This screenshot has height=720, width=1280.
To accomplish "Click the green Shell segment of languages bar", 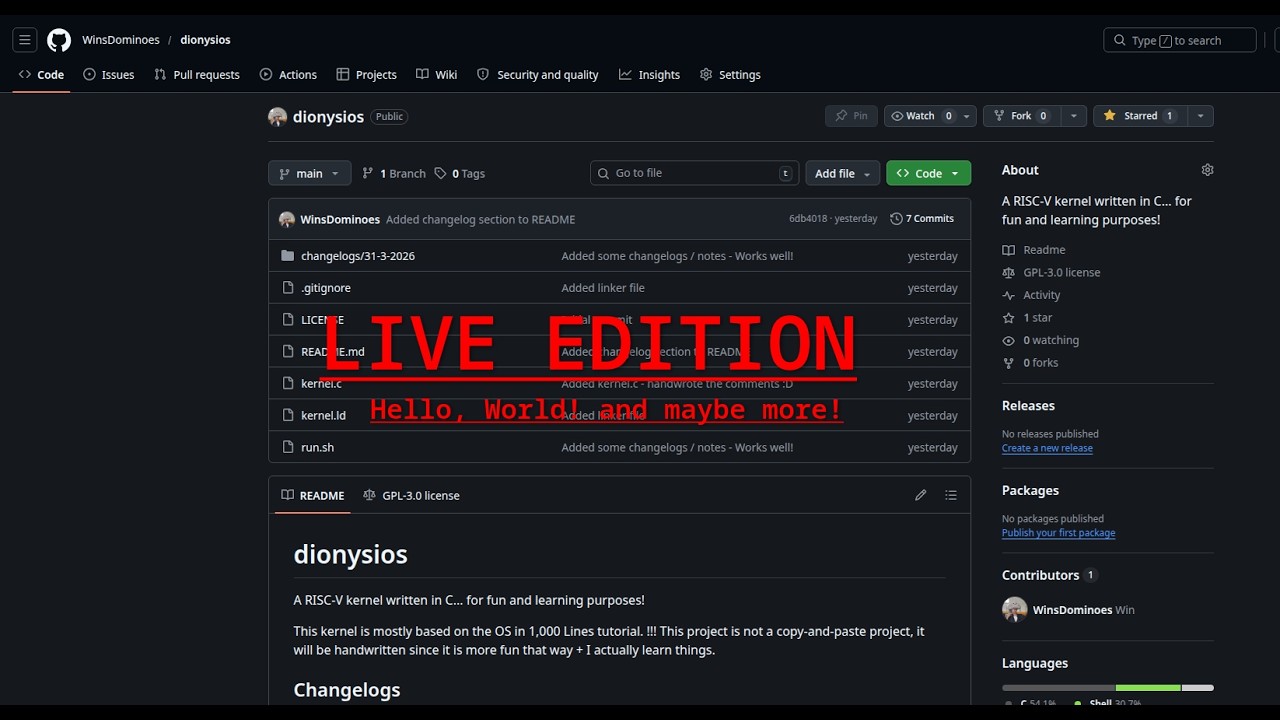I will (1148, 688).
